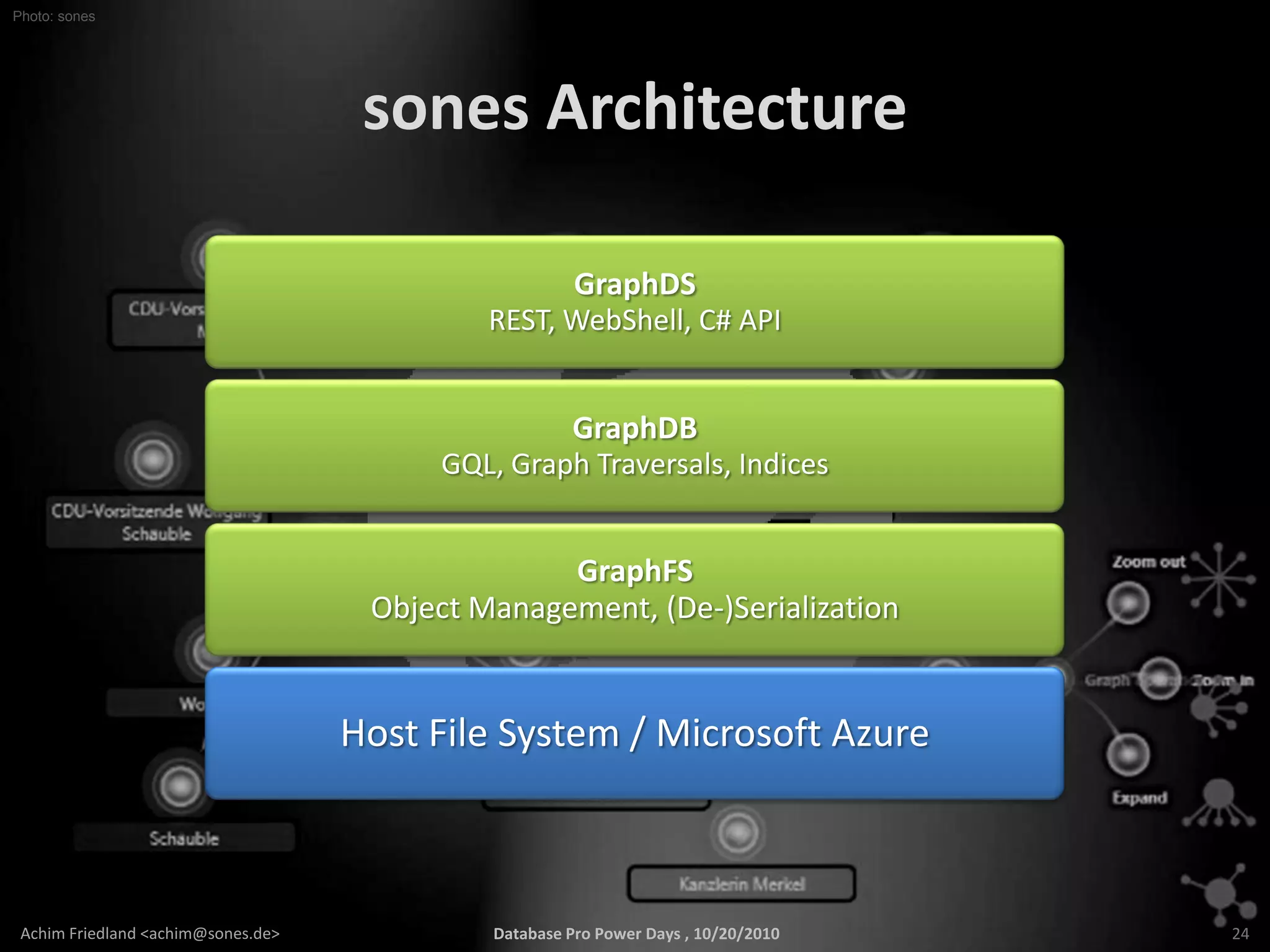Click the green GraphDB layer box
The image size is (1270, 952).
pyautogui.click(x=634, y=446)
